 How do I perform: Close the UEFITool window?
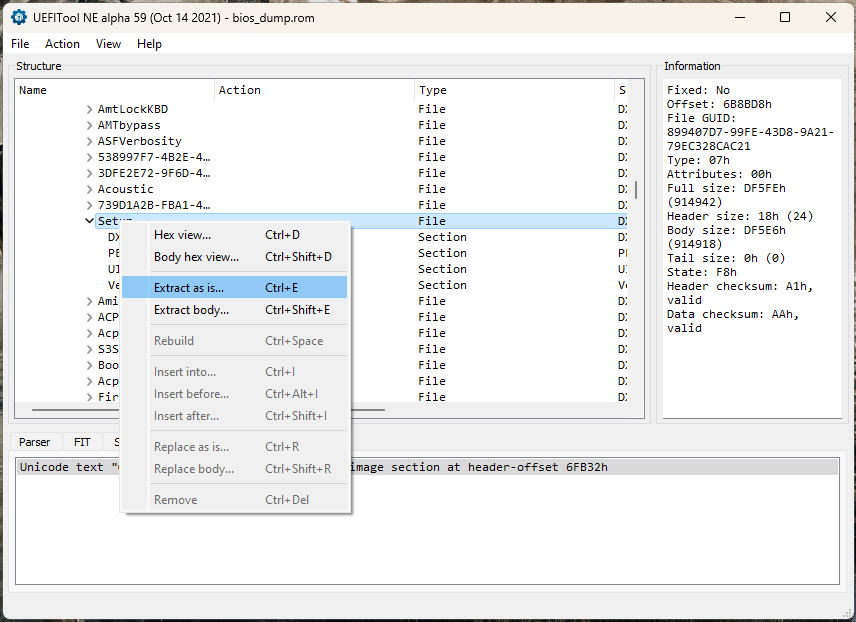tap(831, 17)
